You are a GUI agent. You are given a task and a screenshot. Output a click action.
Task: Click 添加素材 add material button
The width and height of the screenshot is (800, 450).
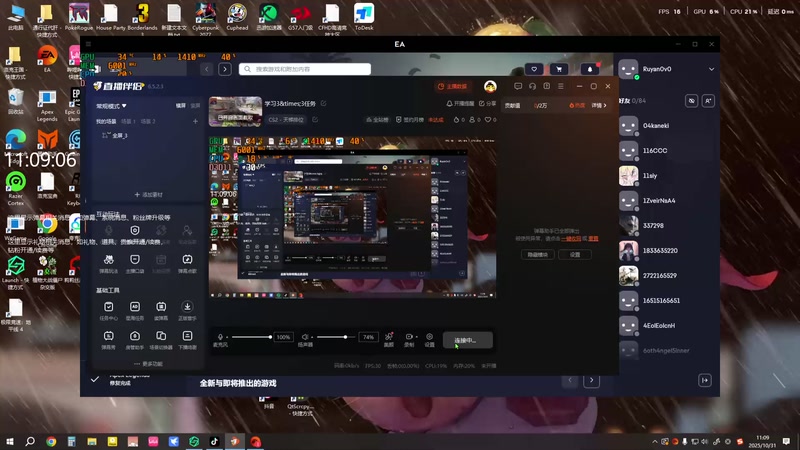tap(148, 194)
